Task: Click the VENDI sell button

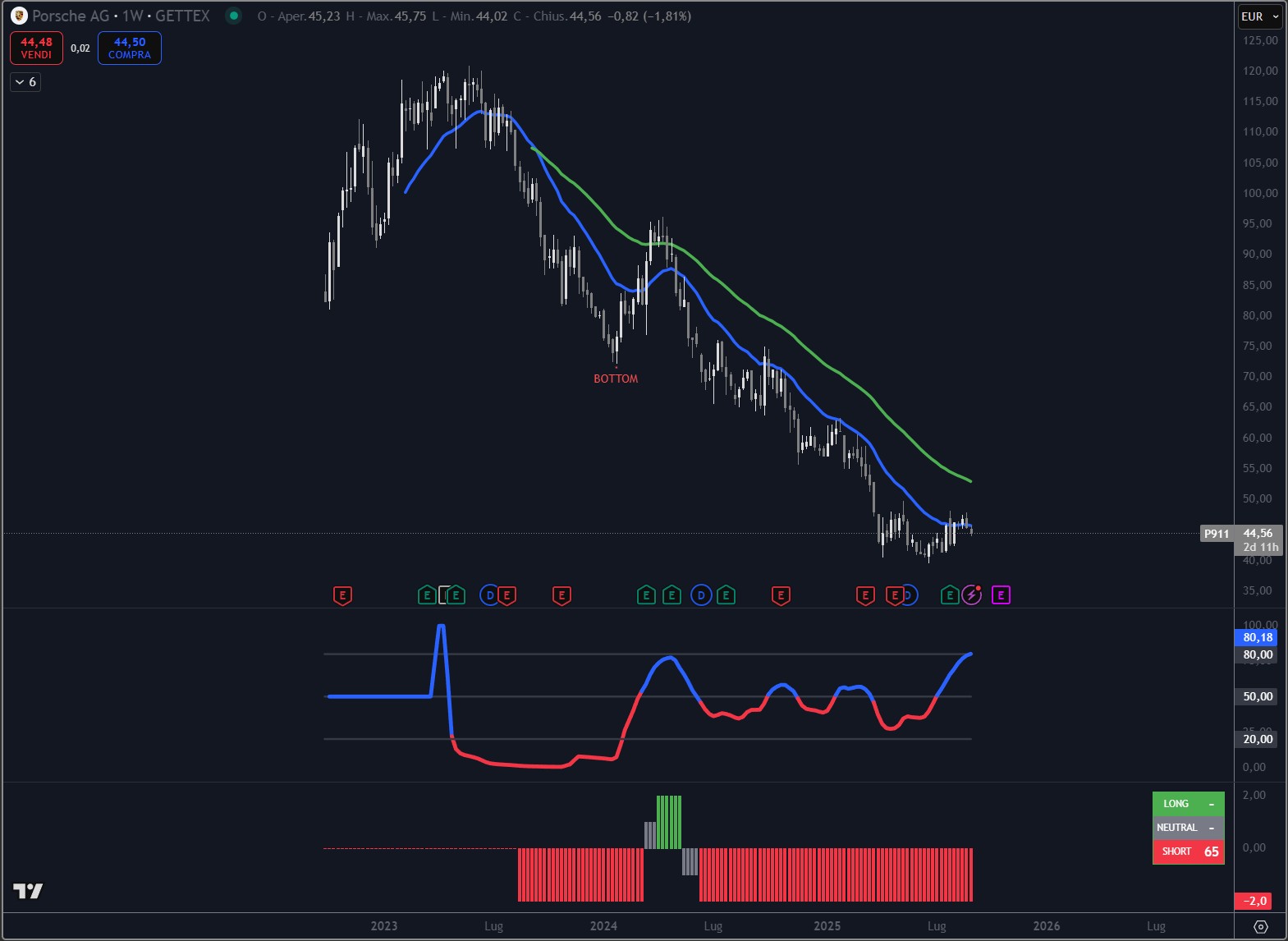Action: pos(36,48)
